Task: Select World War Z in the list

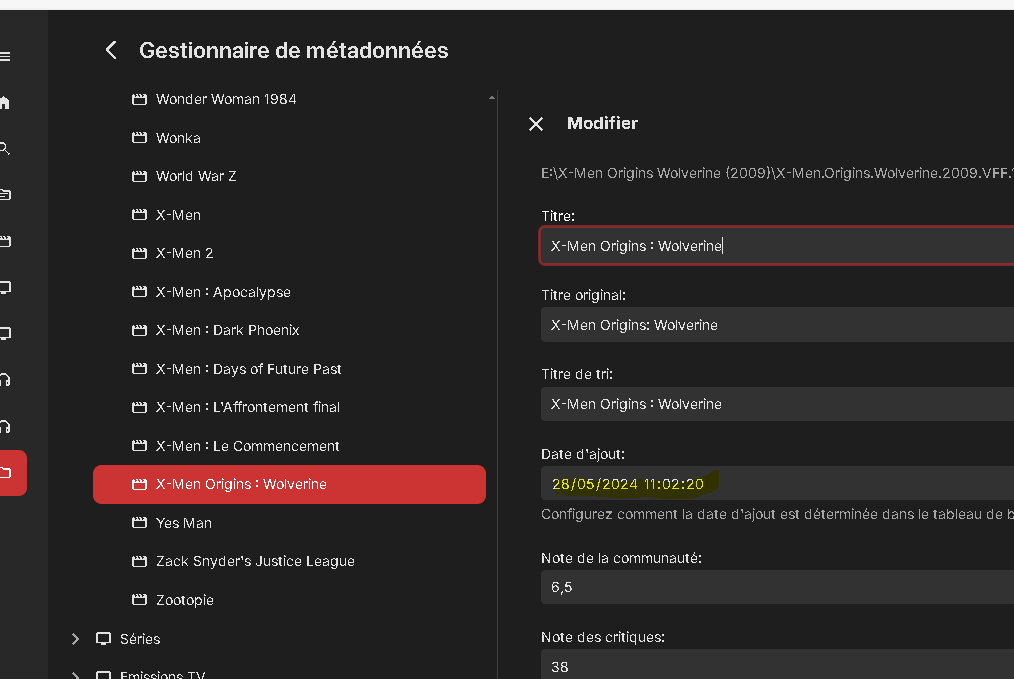Action: click(x=196, y=176)
